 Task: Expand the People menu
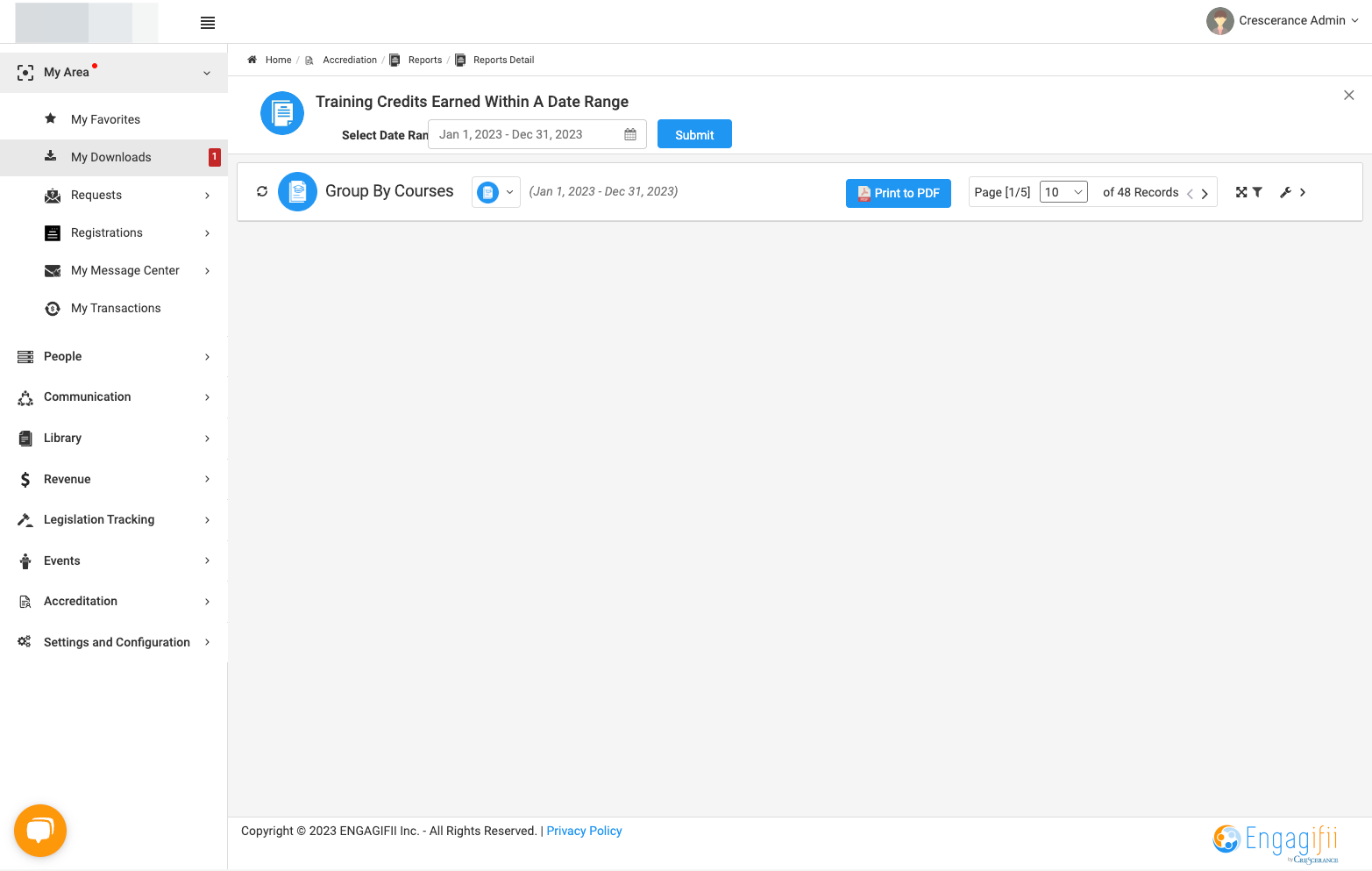click(x=114, y=356)
